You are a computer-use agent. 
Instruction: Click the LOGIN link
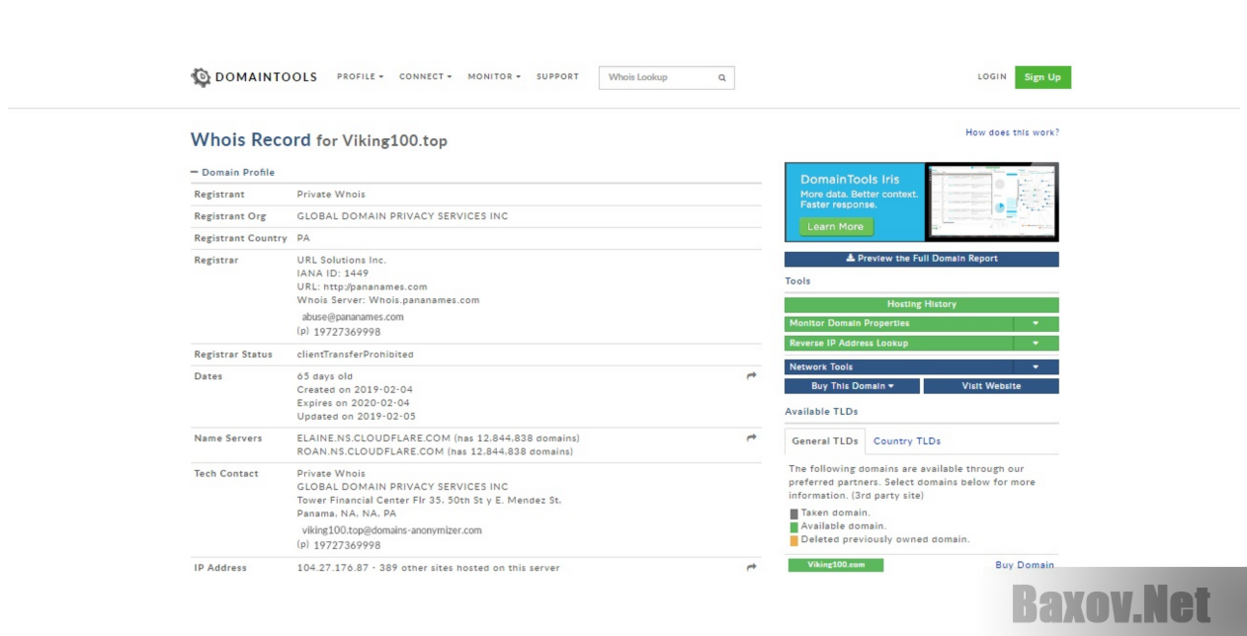(x=992, y=77)
